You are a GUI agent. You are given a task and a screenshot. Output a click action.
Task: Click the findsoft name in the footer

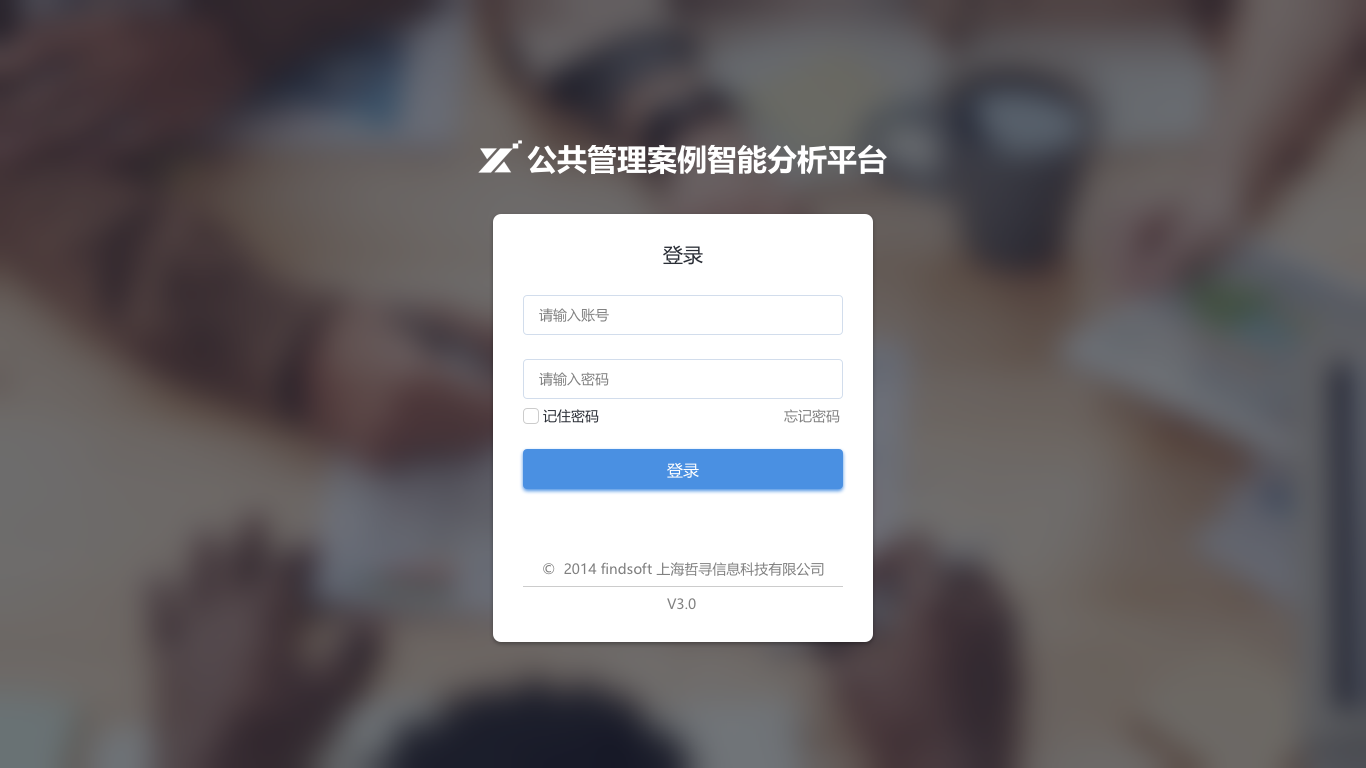pos(626,569)
